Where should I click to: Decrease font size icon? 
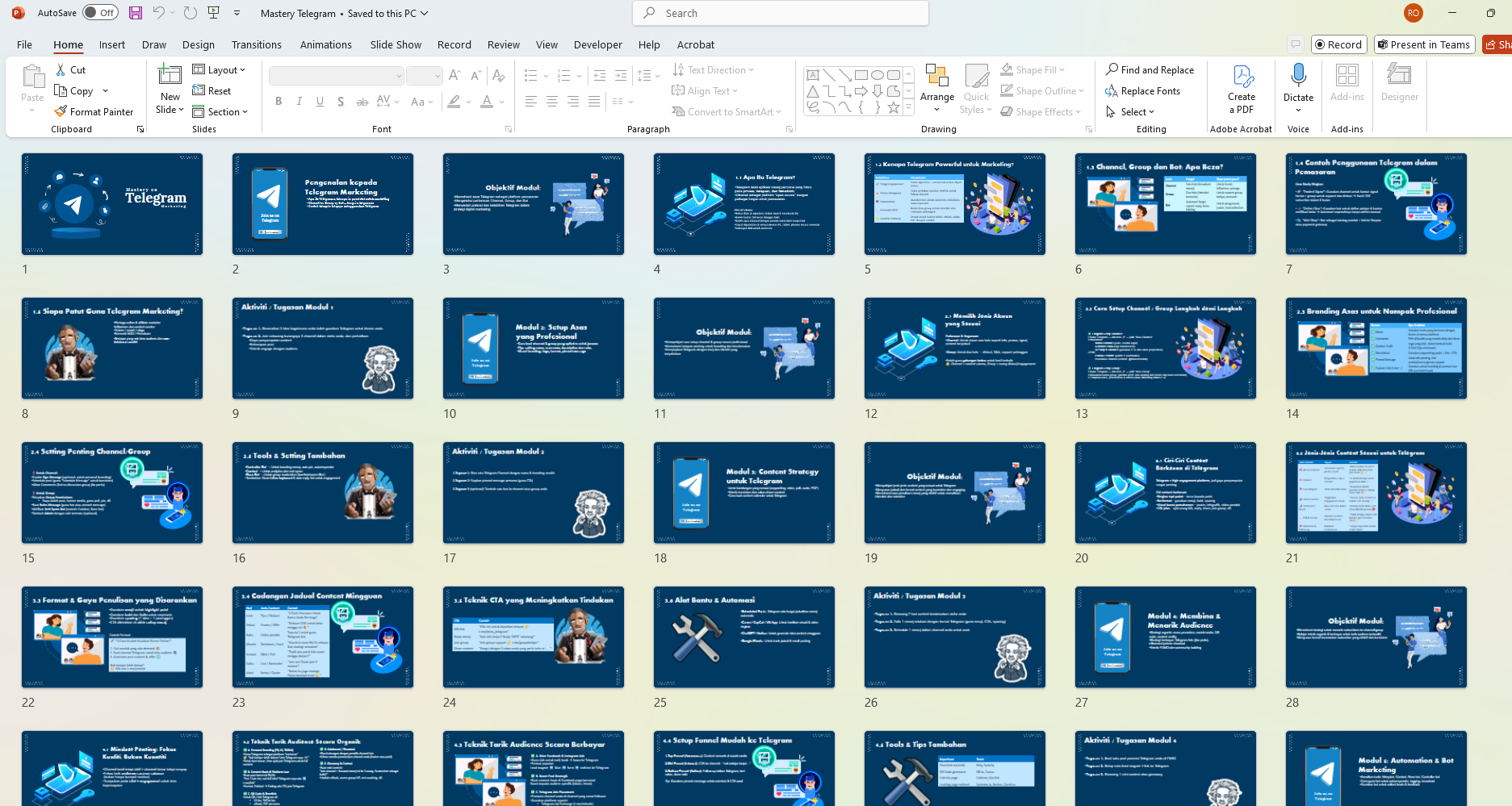[476, 76]
